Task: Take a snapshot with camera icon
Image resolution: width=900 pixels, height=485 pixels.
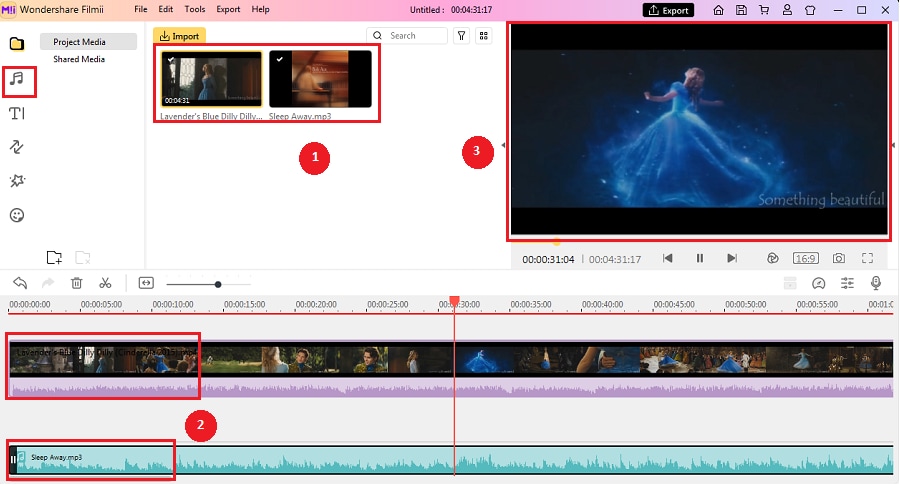Action: pos(839,258)
